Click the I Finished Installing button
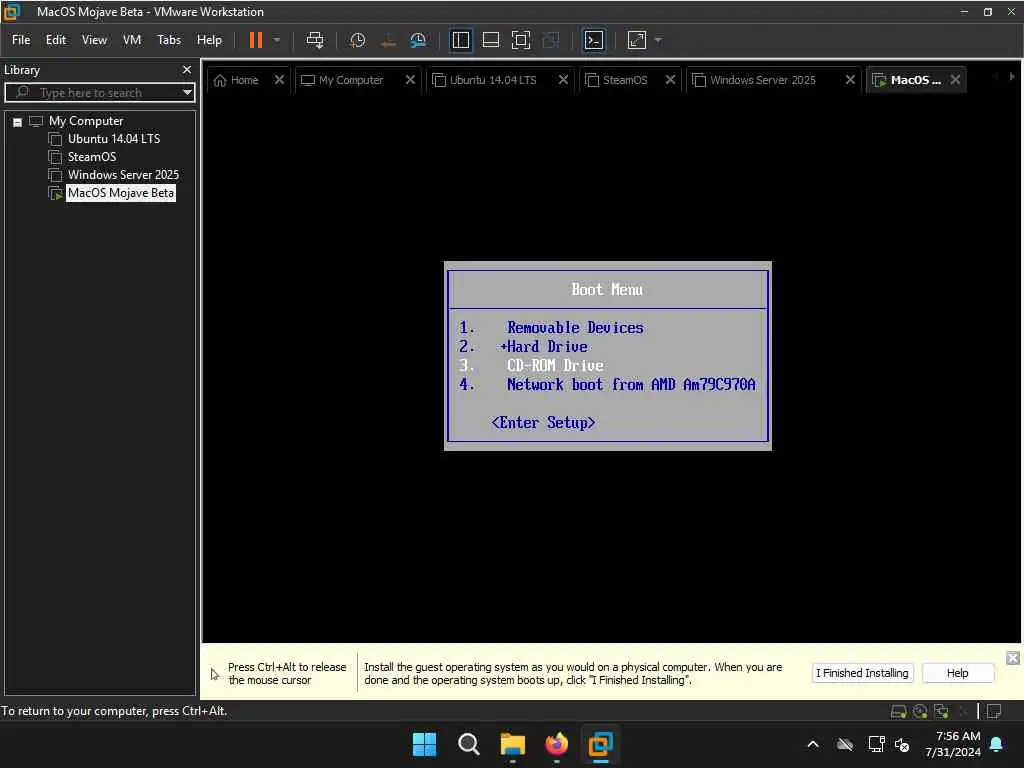 coord(862,673)
